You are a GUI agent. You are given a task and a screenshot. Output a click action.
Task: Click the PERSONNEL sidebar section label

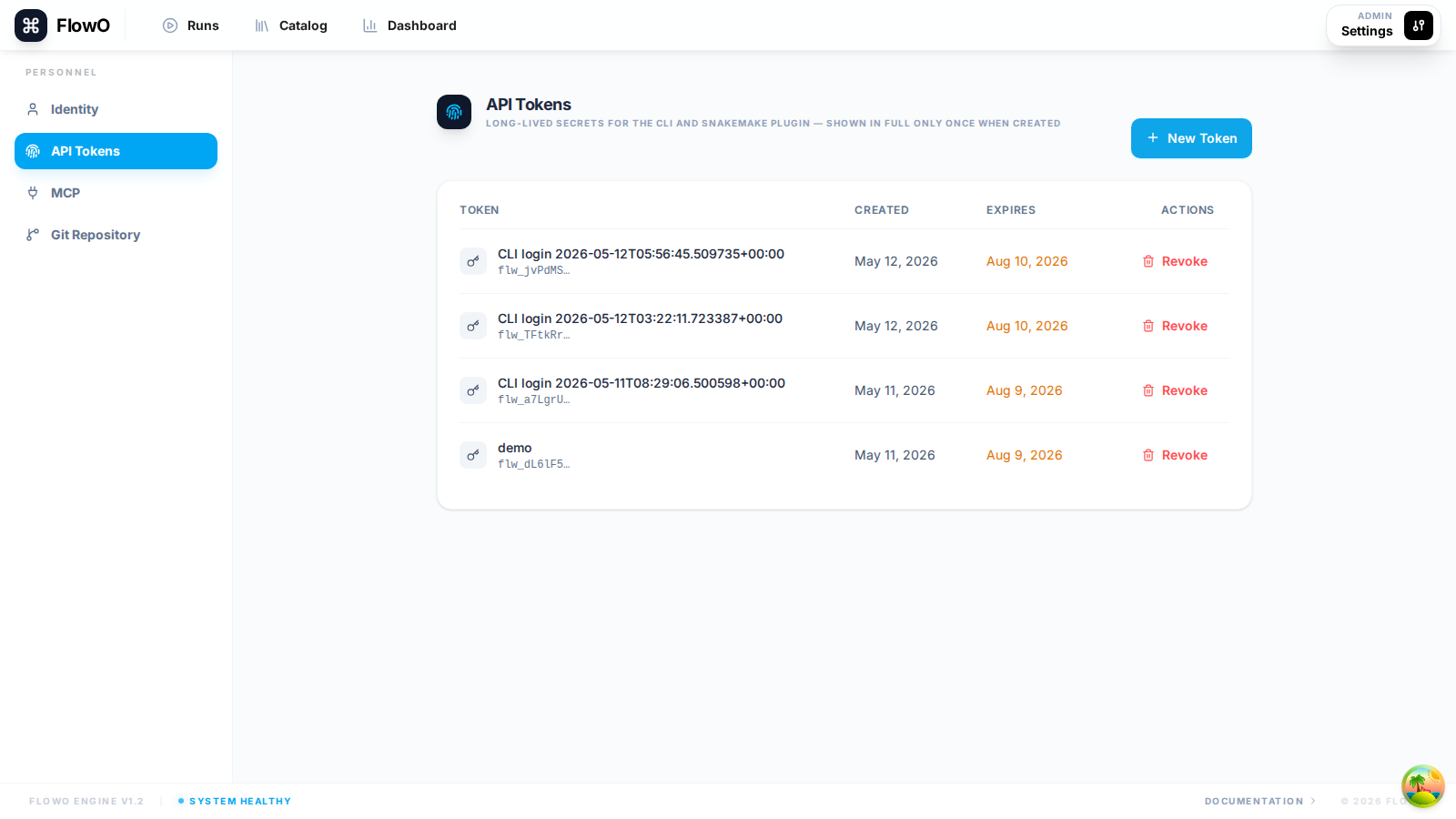pos(61,73)
